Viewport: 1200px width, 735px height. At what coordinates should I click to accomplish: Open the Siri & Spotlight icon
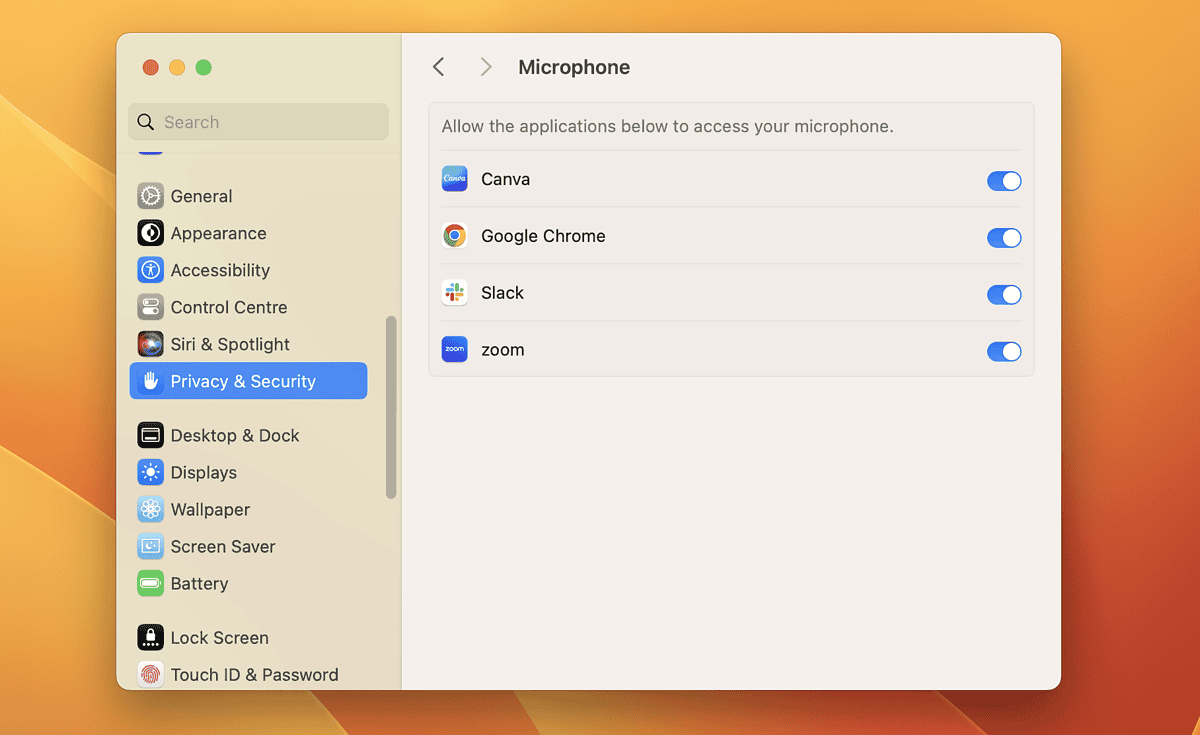pos(150,343)
